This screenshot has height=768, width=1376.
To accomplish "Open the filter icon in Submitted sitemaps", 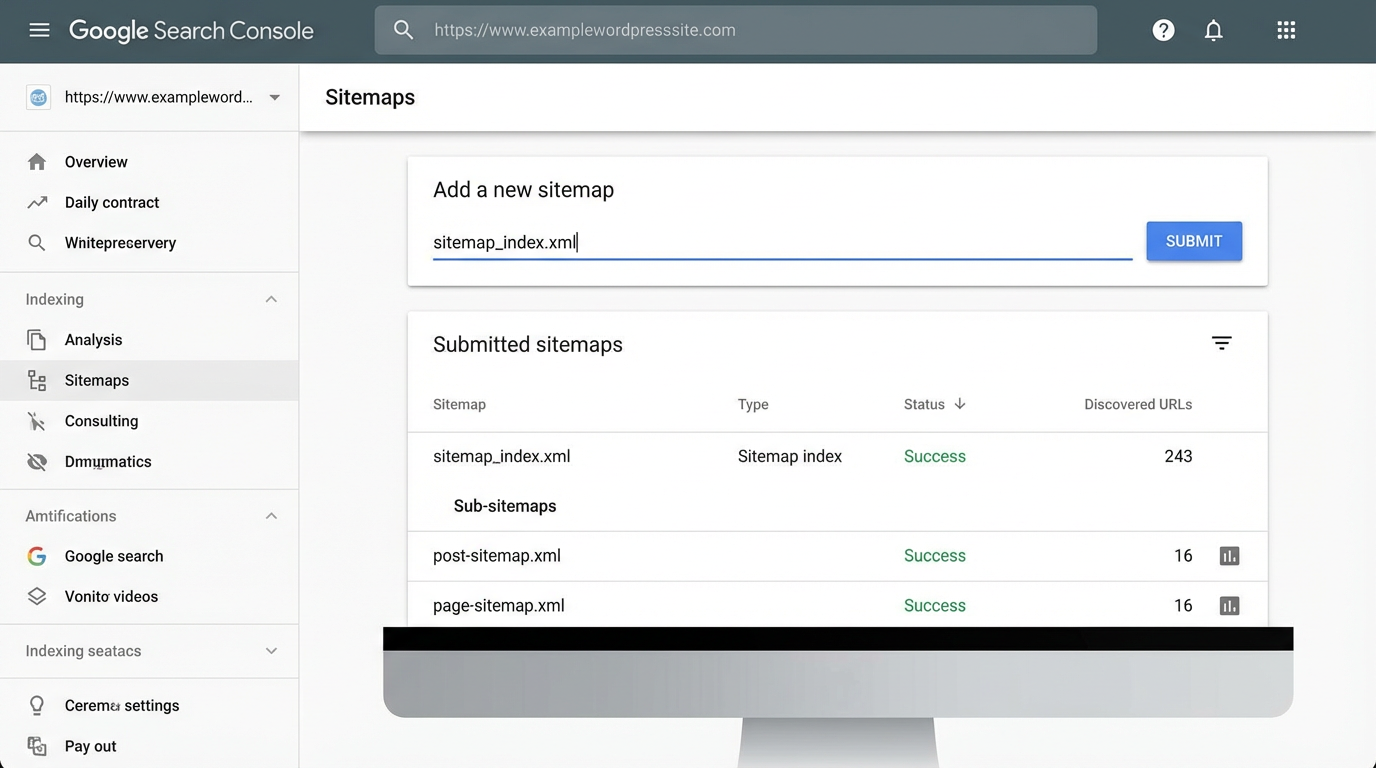I will 1222,342.
